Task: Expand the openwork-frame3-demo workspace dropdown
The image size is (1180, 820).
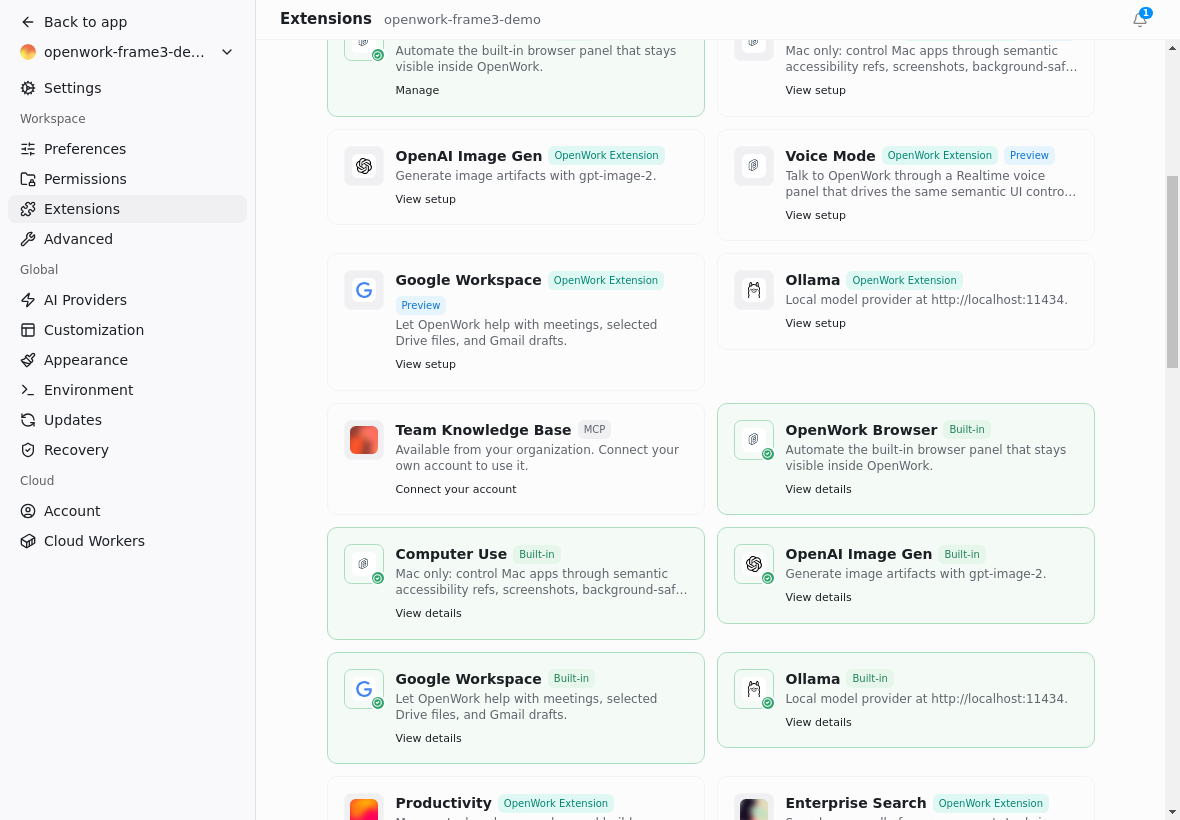Action: coord(227,52)
